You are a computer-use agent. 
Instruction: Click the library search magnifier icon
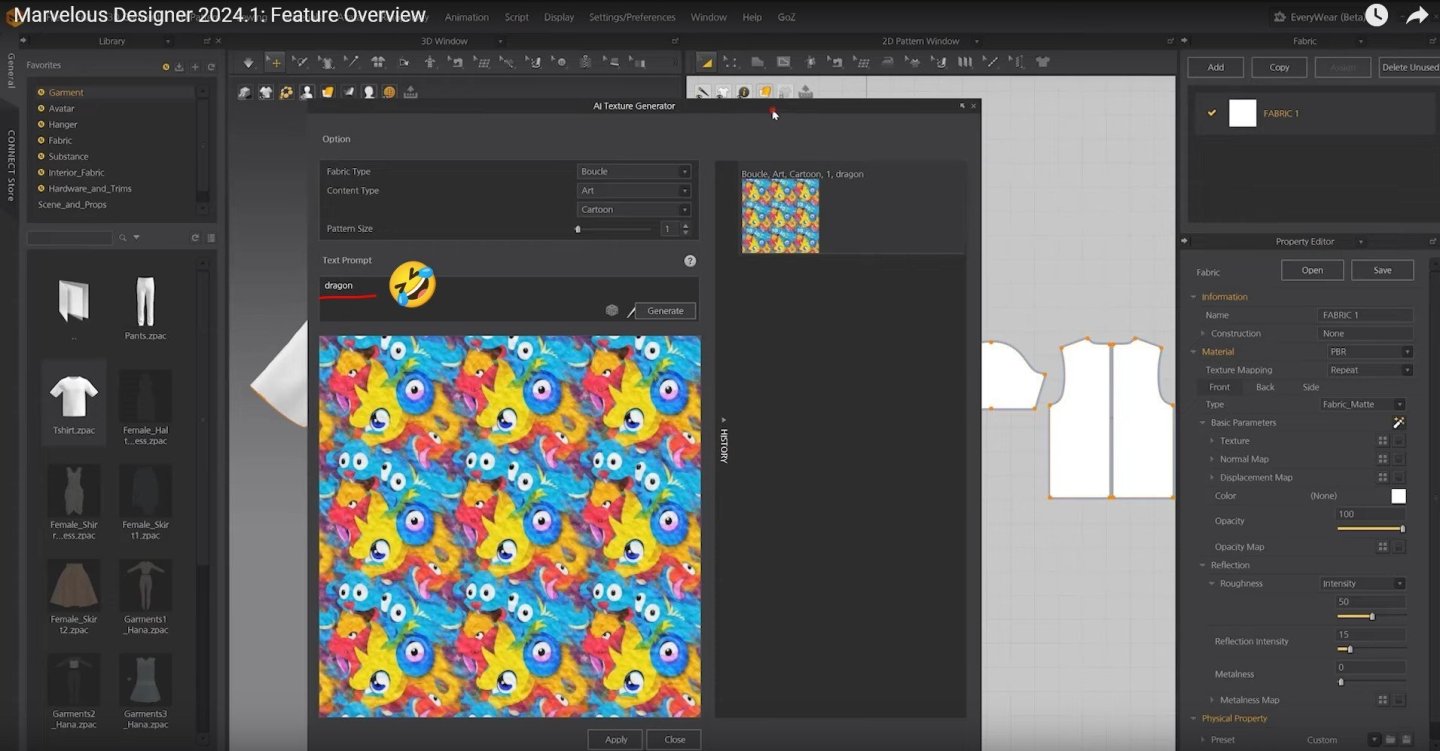point(123,238)
